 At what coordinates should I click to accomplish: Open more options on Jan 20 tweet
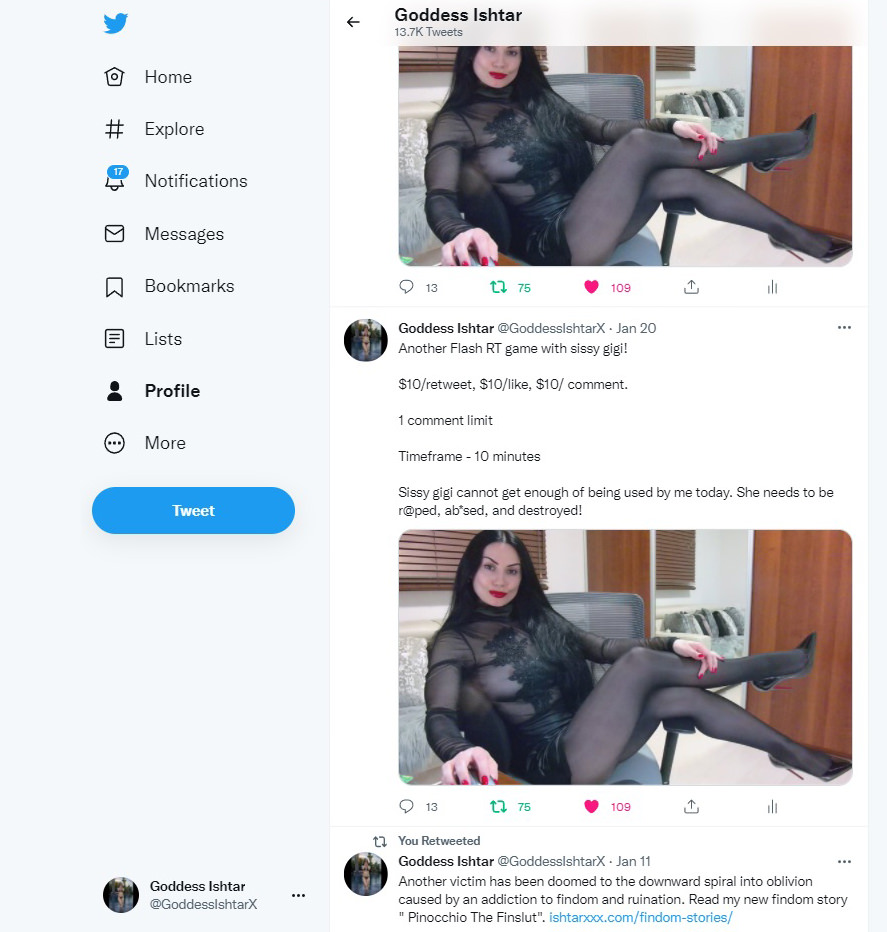(844, 328)
